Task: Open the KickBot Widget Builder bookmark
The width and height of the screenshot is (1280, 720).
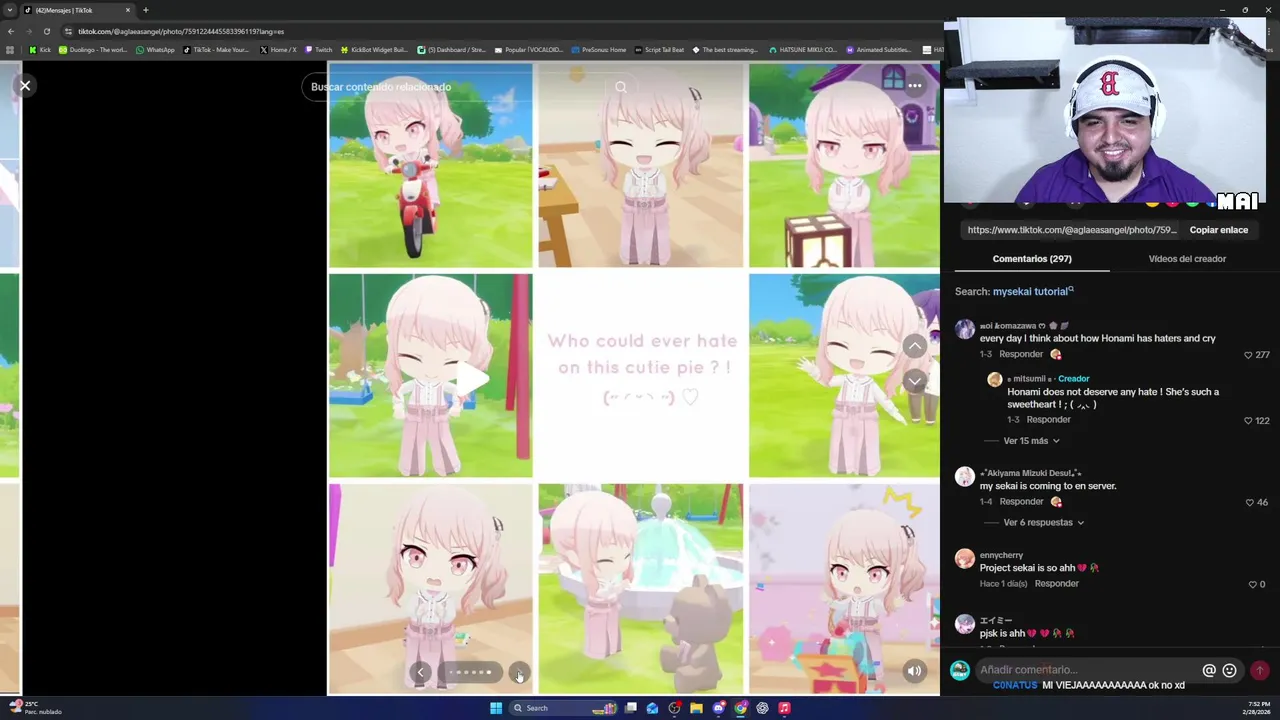Action: pyautogui.click(x=374, y=49)
